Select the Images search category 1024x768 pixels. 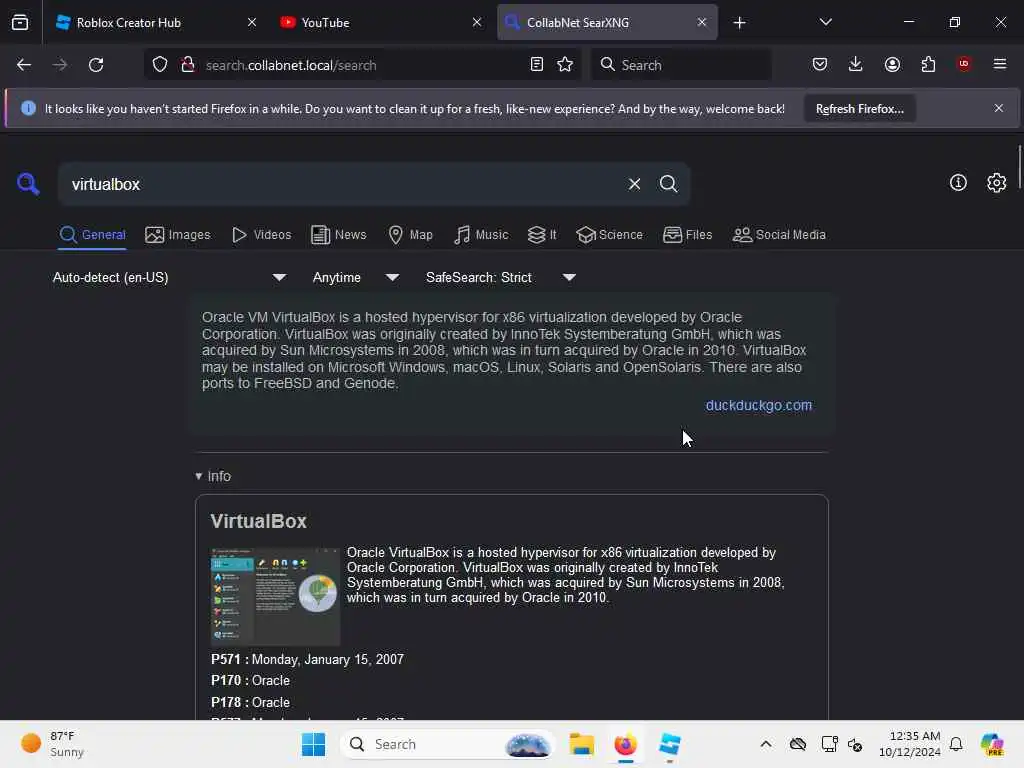(178, 234)
